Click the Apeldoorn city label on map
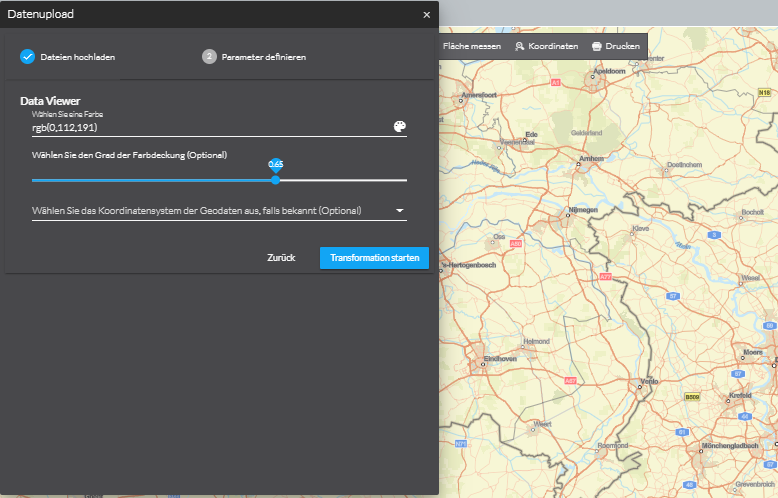Screen dimensions: 778x498 609,71
